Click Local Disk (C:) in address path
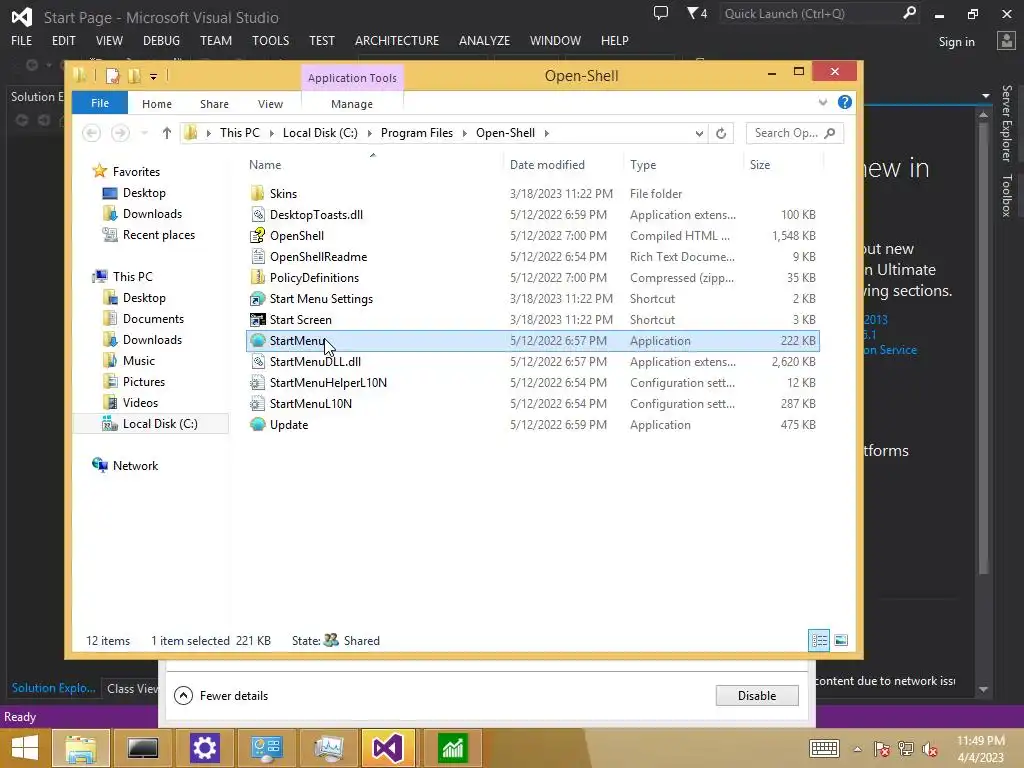The width and height of the screenshot is (1024, 768). pyautogui.click(x=320, y=133)
